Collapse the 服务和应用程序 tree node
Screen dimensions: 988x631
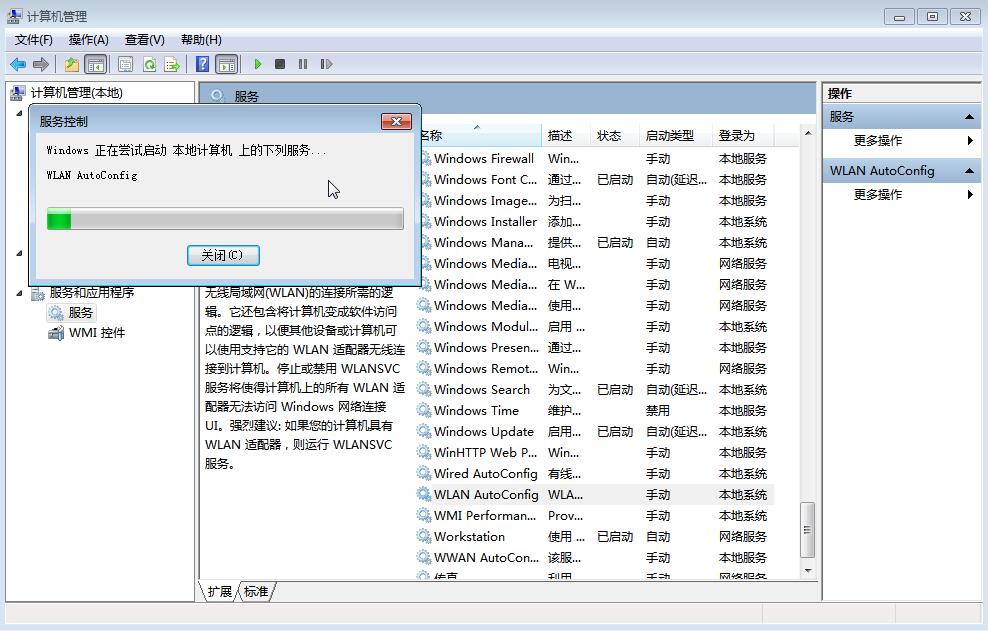(x=19, y=293)
